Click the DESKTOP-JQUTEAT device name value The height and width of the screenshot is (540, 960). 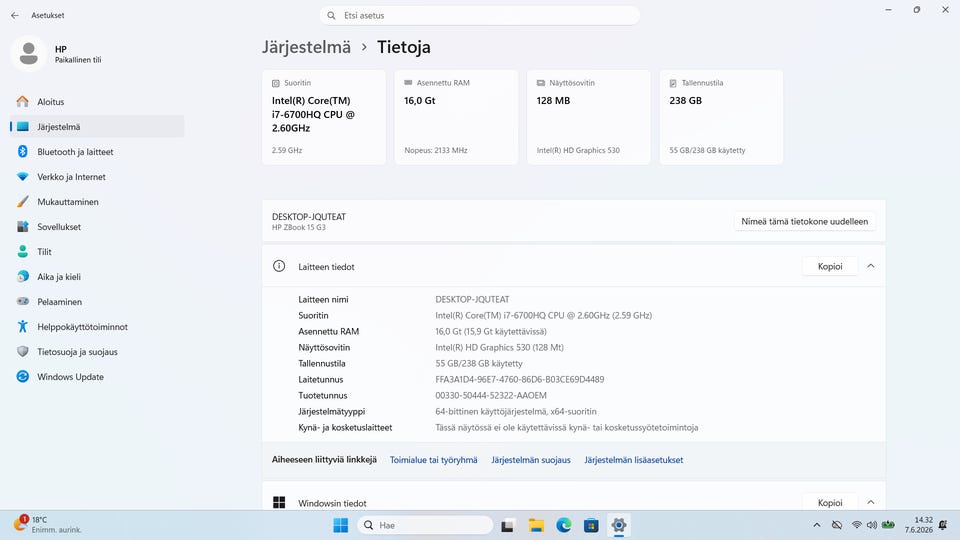click(x=472, y=299)
